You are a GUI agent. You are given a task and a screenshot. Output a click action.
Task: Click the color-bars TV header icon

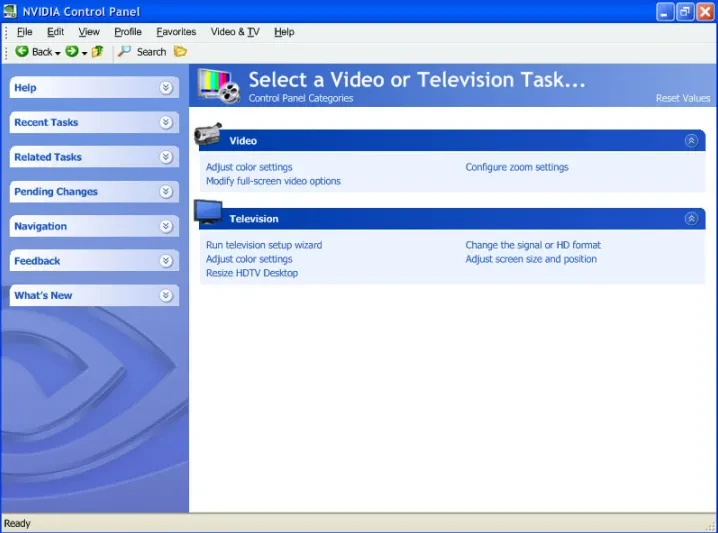(x=219, y=86)
